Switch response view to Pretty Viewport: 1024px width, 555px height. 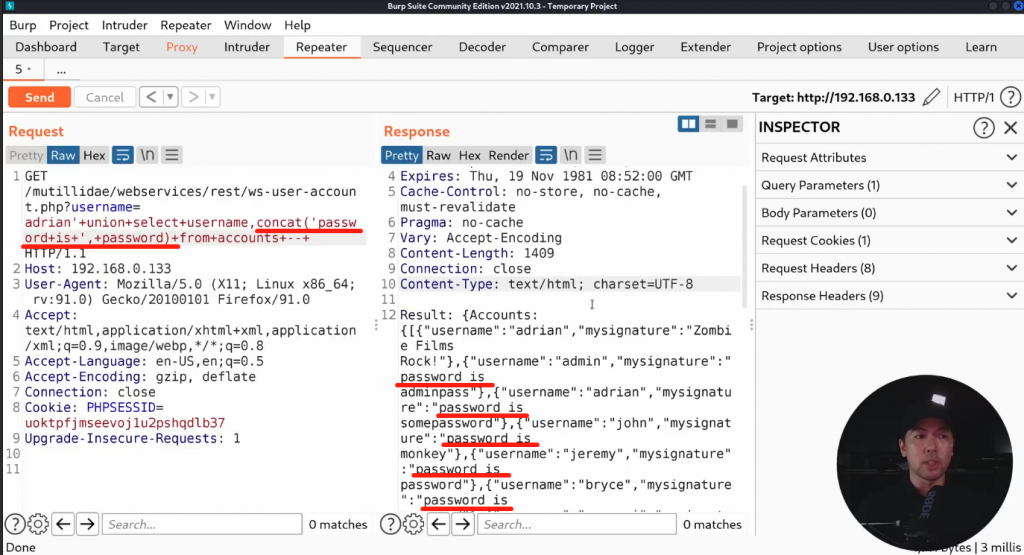[x=401, y=155]
